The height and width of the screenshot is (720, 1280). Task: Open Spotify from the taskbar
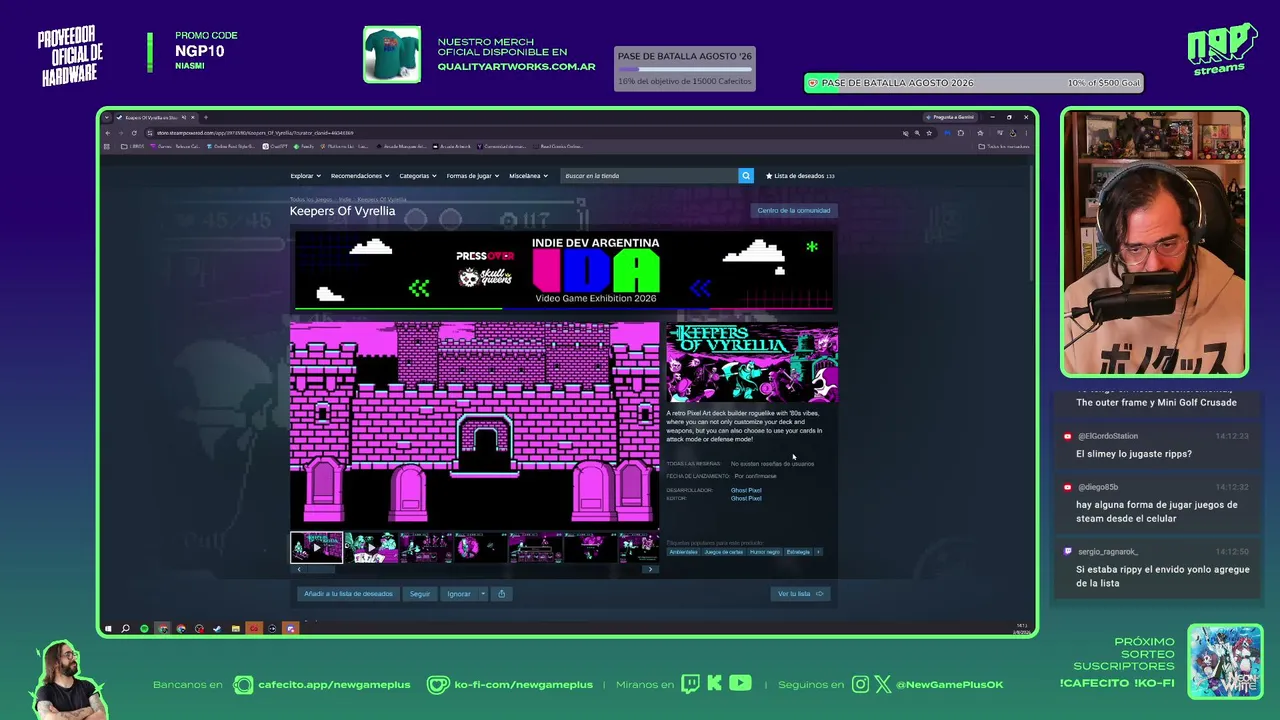pos(144,628)
